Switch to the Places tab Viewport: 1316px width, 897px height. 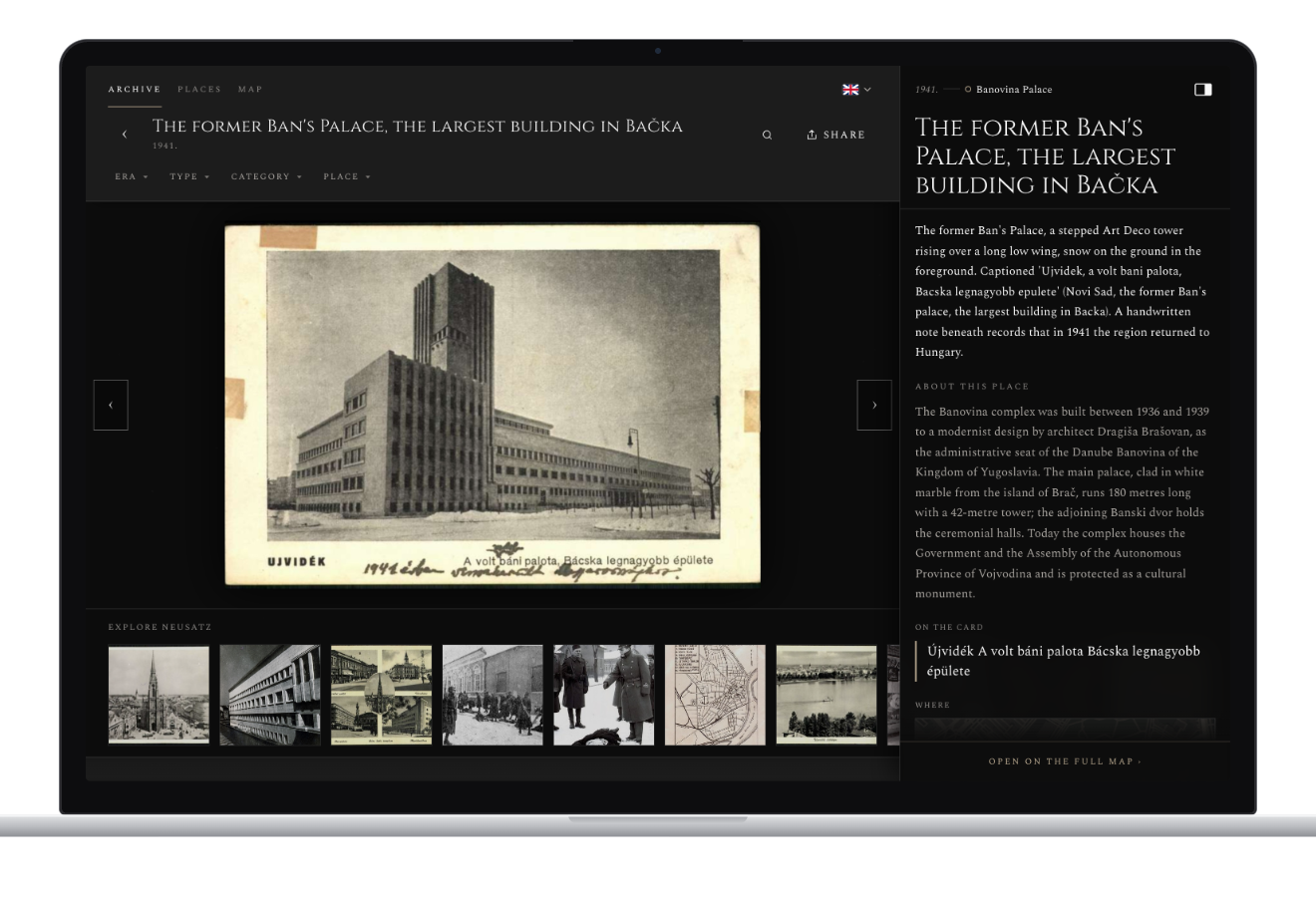tap(199, 90)
